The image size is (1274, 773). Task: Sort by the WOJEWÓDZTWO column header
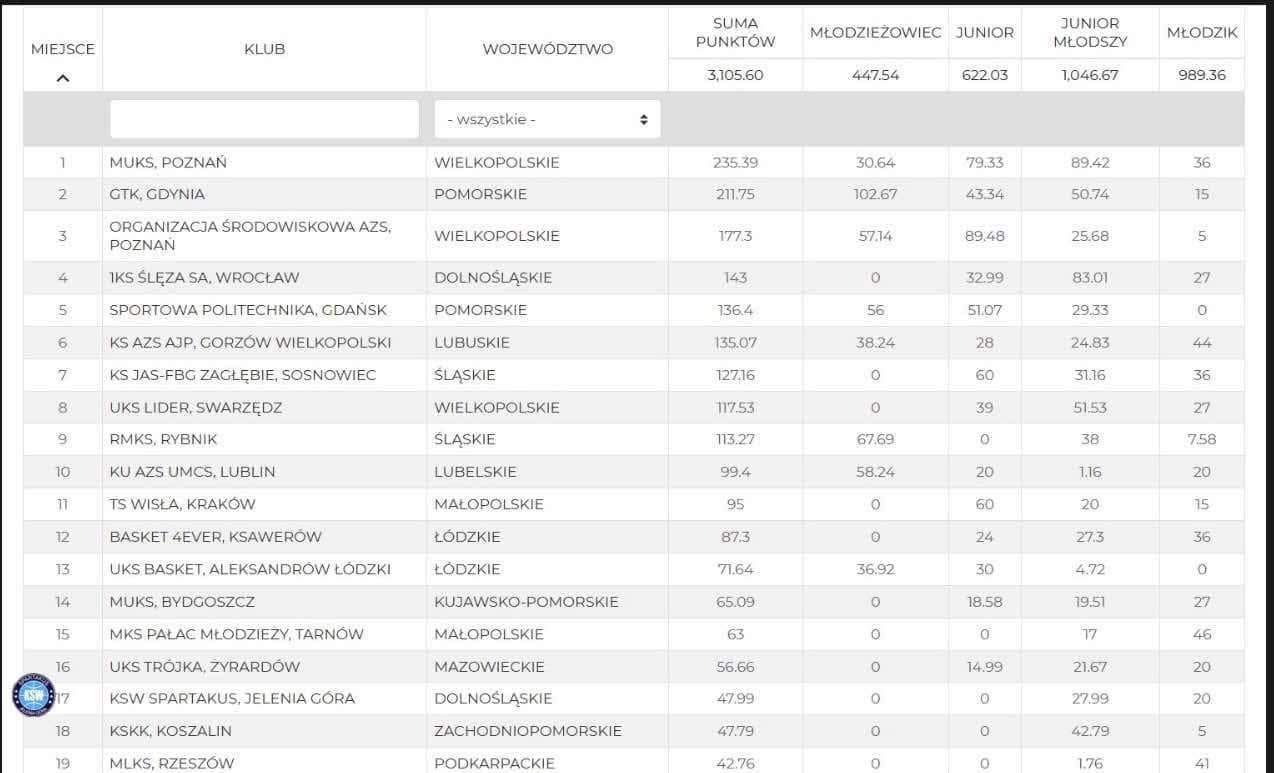pyautogui.click(x=547, y=49)
